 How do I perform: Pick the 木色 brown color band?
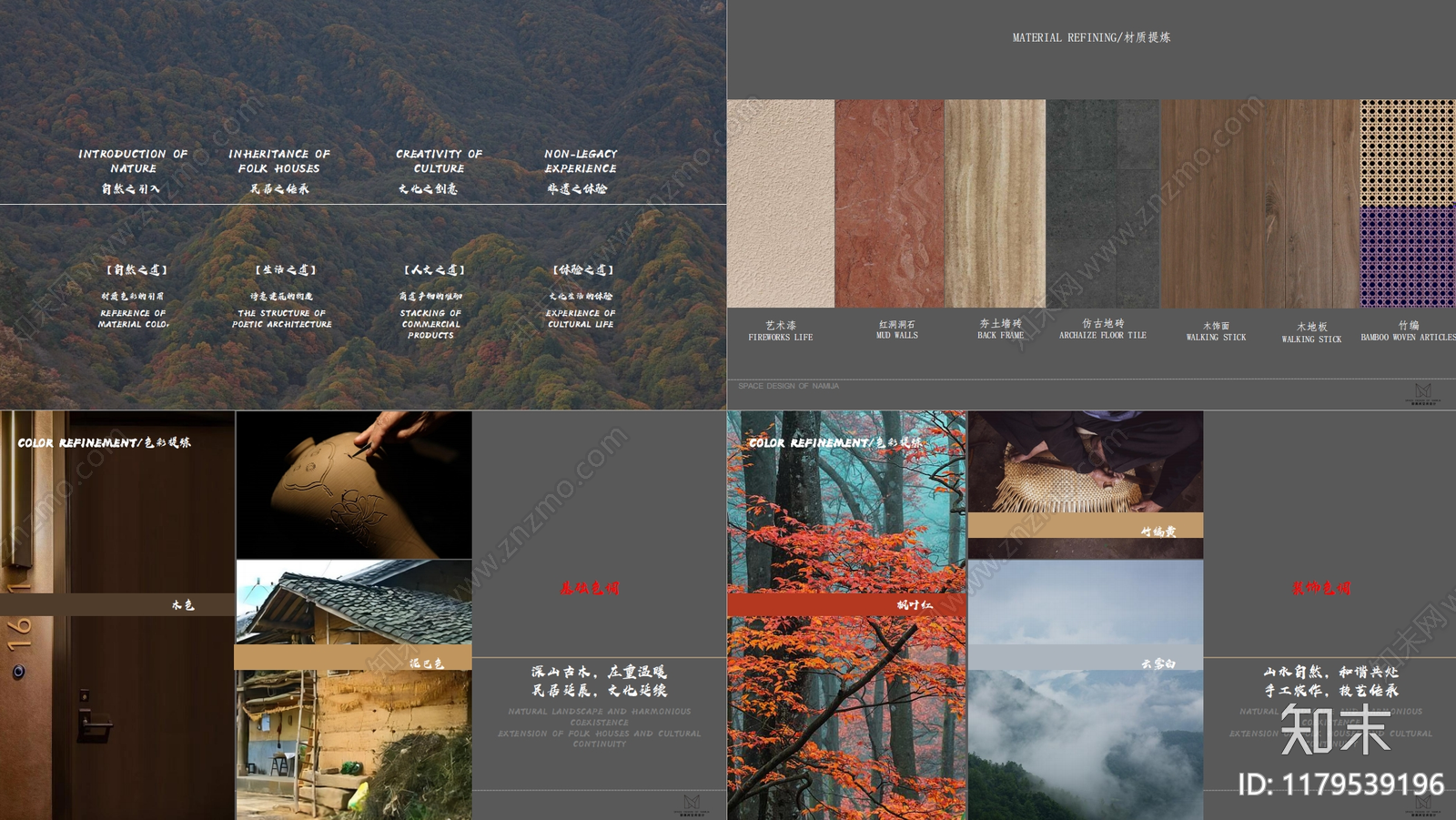117,605
